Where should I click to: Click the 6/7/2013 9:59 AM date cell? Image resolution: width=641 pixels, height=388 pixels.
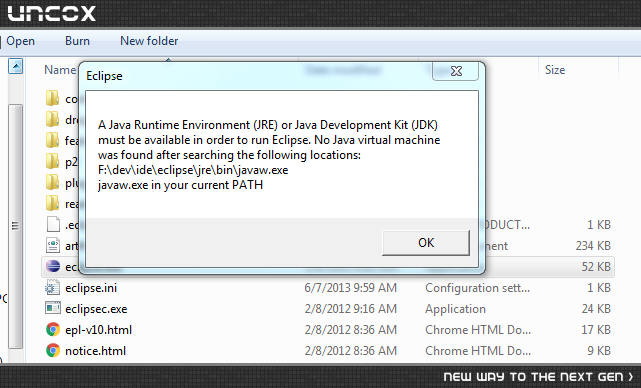click(x=350, y=288)
